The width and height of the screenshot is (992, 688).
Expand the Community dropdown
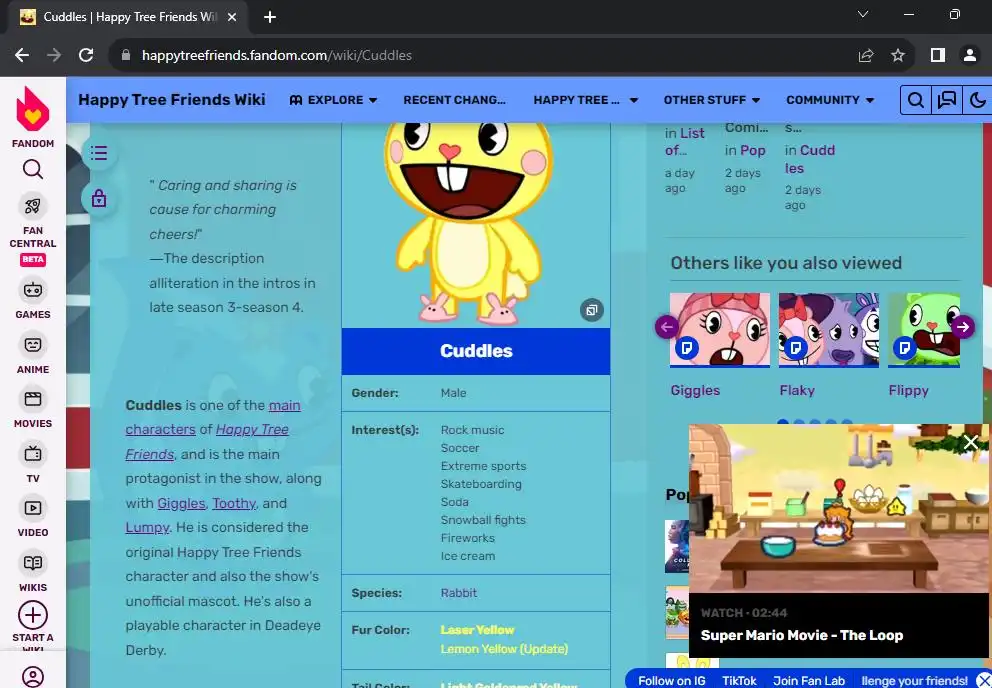[830, 100]
